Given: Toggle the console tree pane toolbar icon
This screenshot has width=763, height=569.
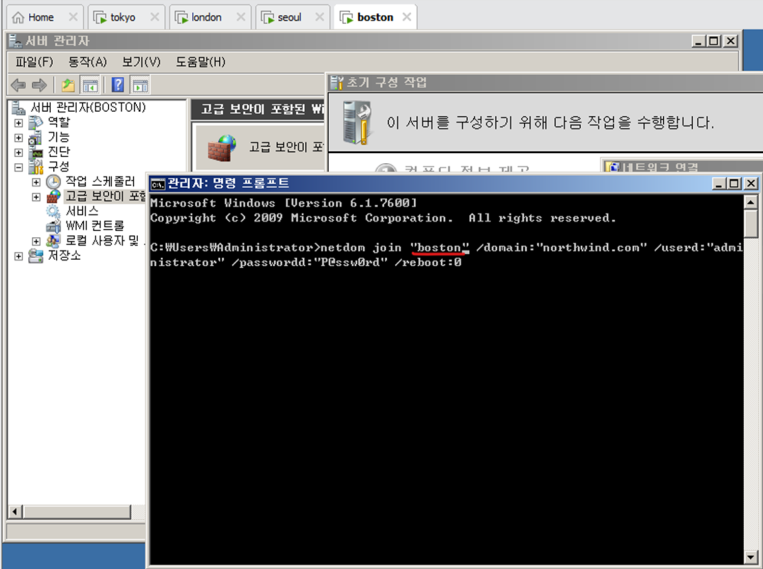Looking at the screenshot, I should tap(91, 85).
